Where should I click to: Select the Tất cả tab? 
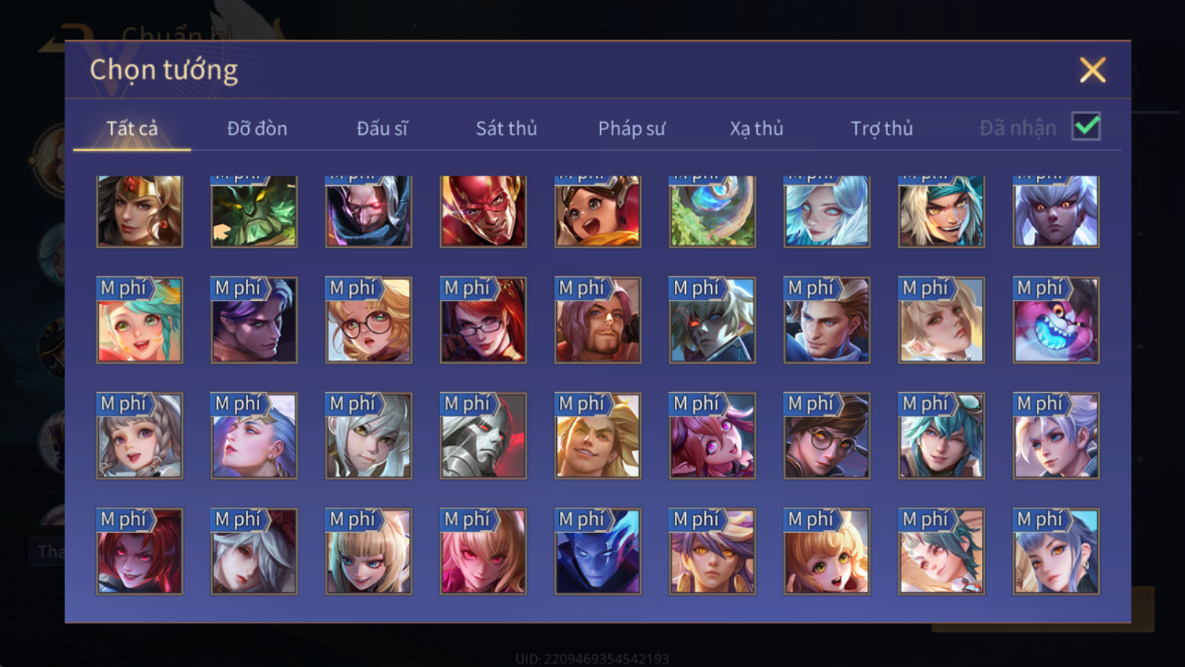pos(132,128)
